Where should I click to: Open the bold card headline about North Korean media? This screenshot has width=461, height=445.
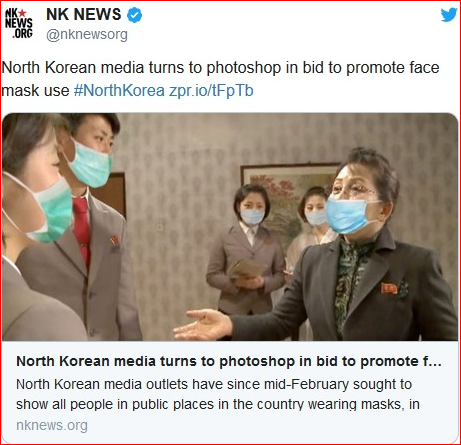(229, 361)
